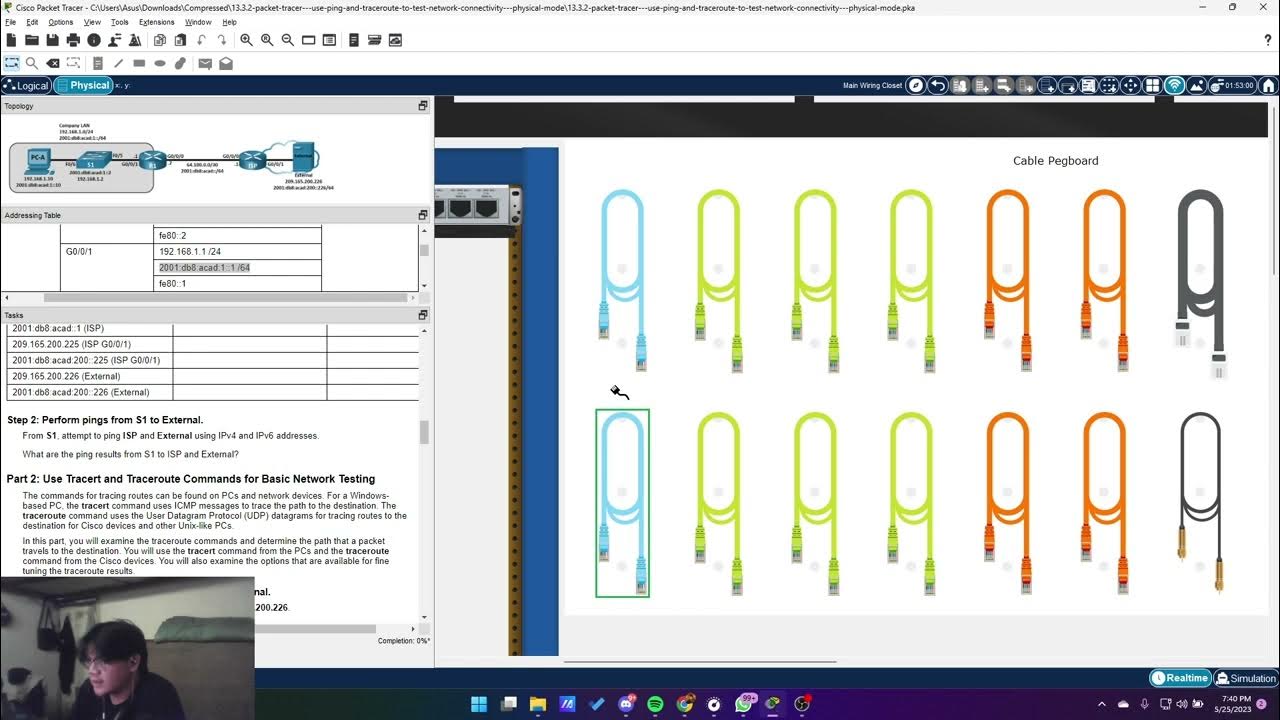The height and width of the screenshot is (720, 1280).
Task: Open environment time 01:53:00 control
Action: point(1232,85)
